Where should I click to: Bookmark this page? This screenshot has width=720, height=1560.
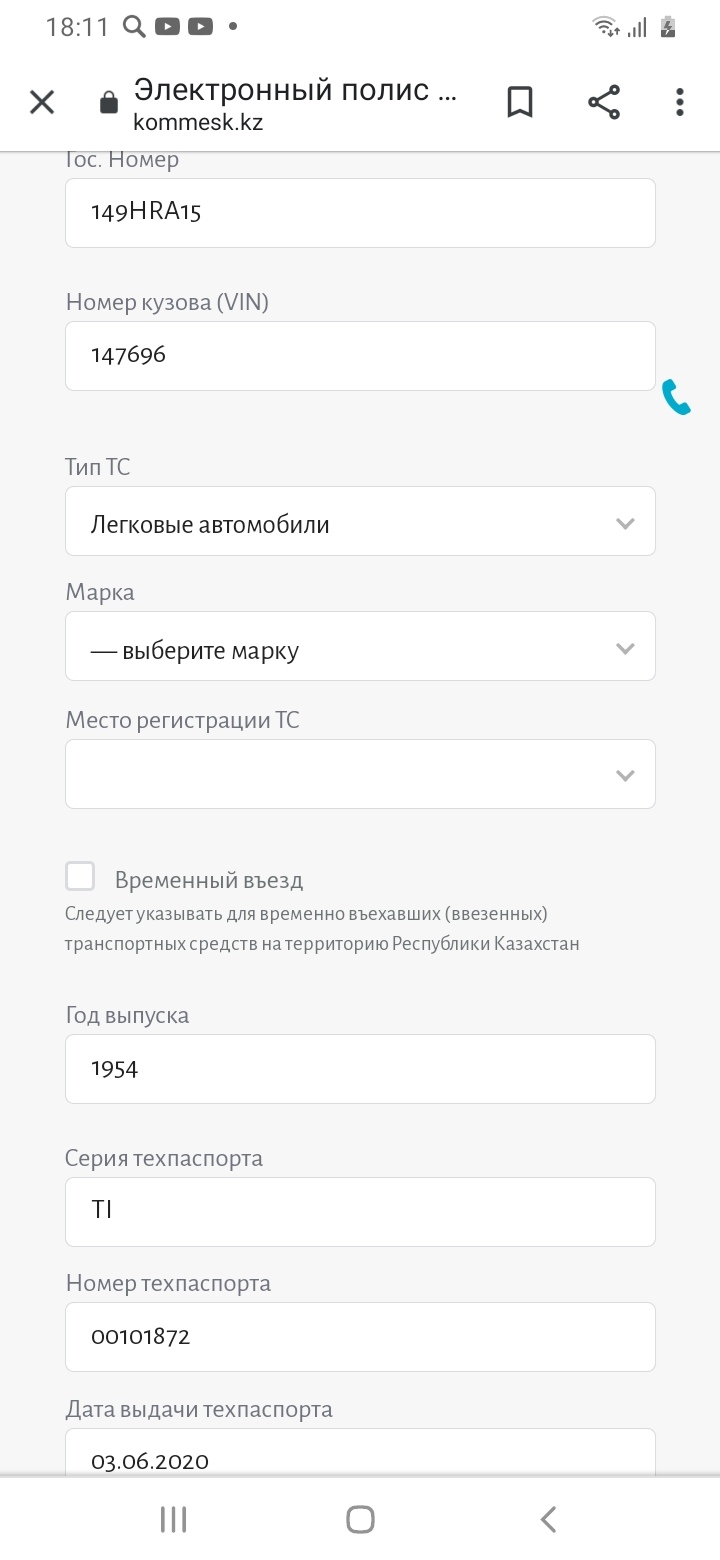pos(520,102)
